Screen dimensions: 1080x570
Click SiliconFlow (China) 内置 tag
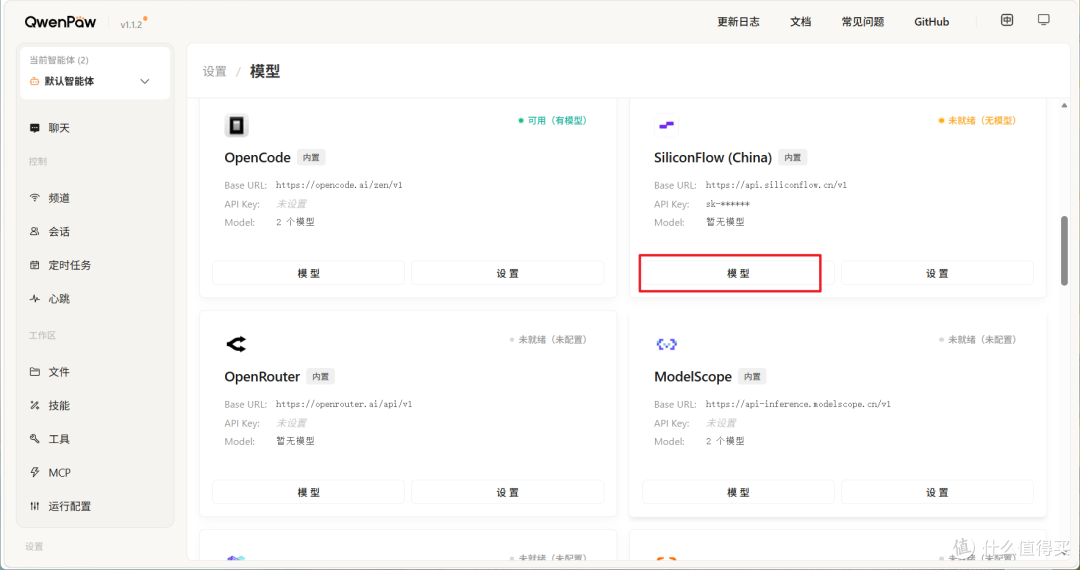pyautogui.click(x=793, y=158)
